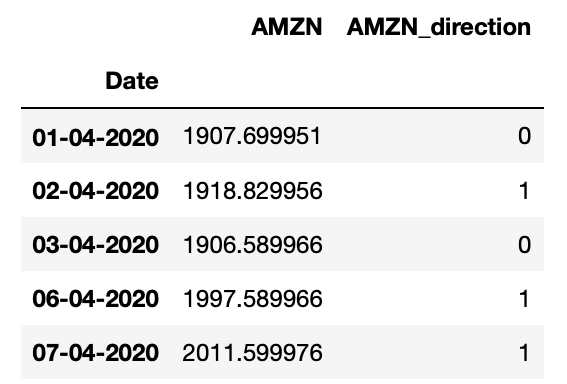
Task: Click the price value 2011.599976
Action: click(x=252, y=353)
